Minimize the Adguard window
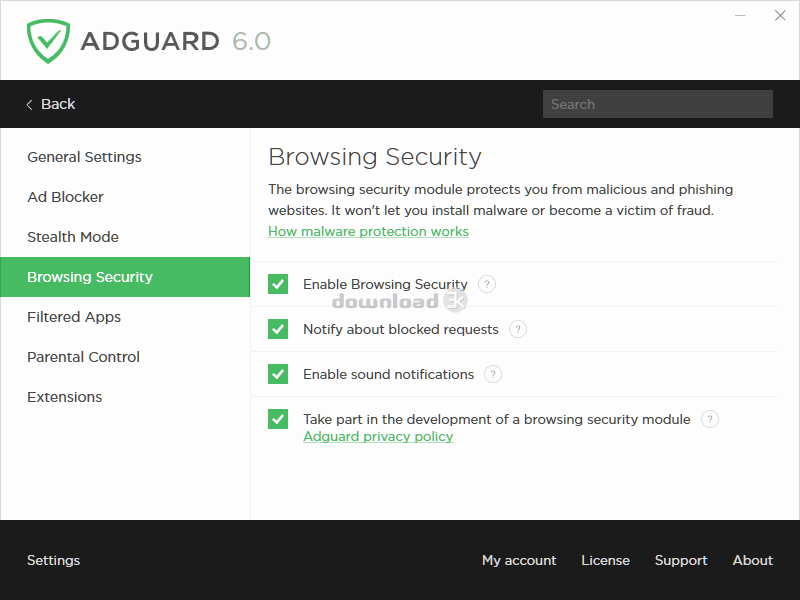This screenshot has height=600, width=800. click(740, 15)
